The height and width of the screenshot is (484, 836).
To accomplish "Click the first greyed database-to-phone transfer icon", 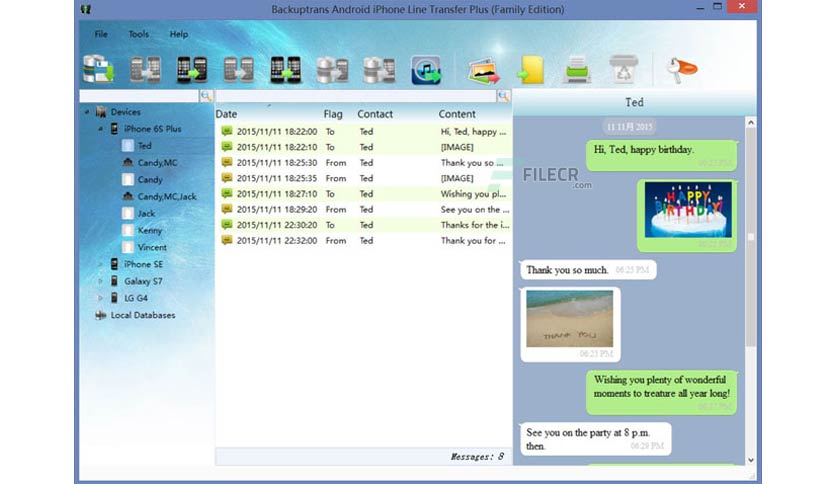I will [332, 69].
